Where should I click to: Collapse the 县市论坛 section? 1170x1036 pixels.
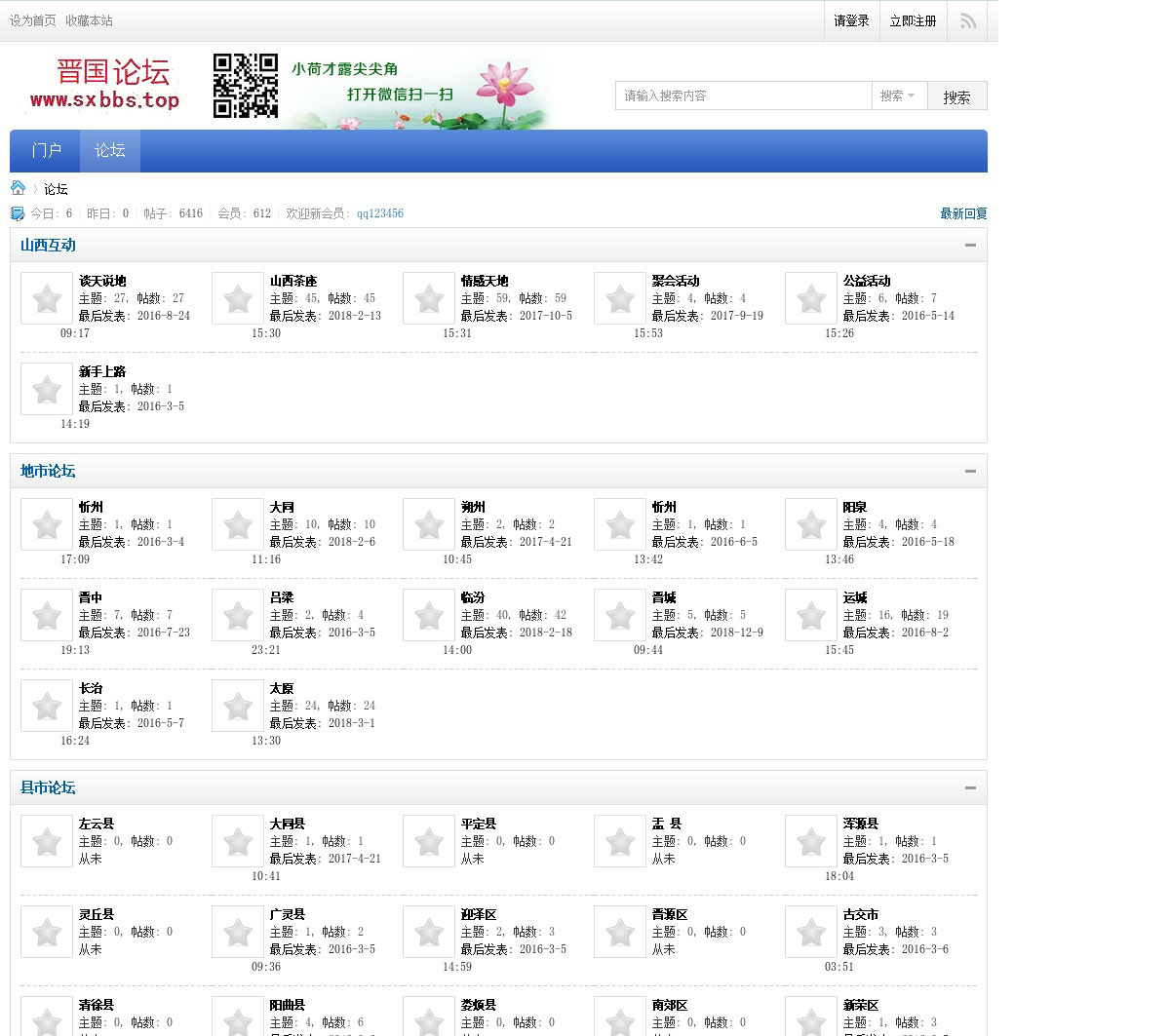coord(970,788)
